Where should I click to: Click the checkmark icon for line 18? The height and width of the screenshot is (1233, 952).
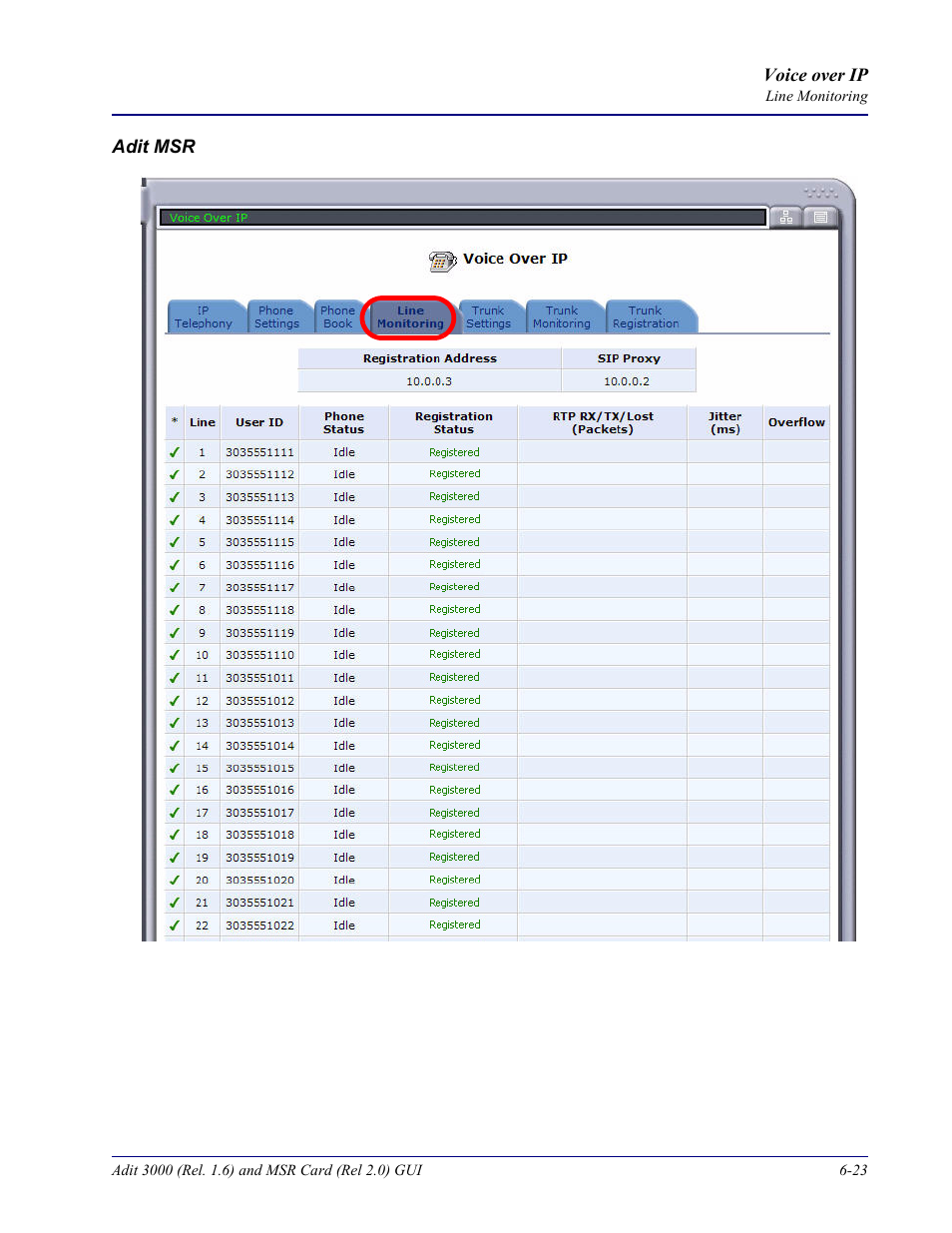click(x=175, y=835)
